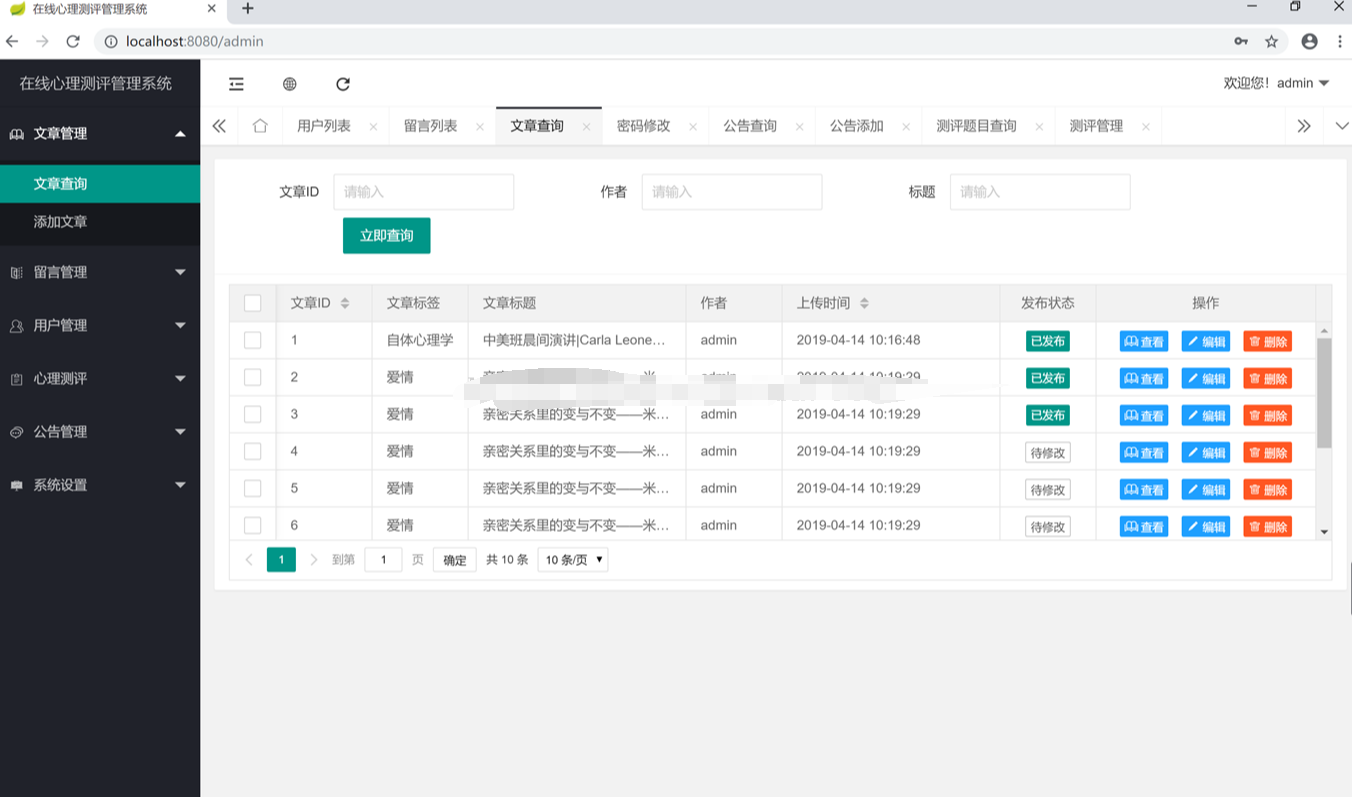Reload the page in the browser
The height and width of the screenshot is (797, 1352).
(72, 41)
